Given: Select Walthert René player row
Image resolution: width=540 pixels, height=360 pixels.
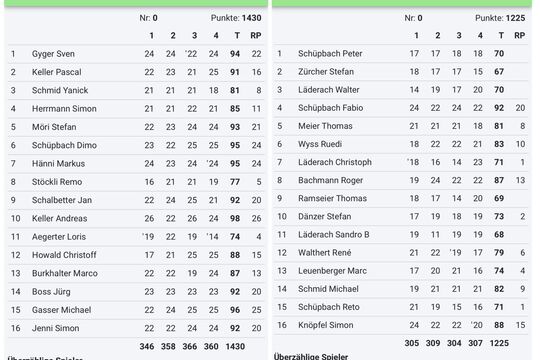Looking at the screenshot, I should click(401, 253).
